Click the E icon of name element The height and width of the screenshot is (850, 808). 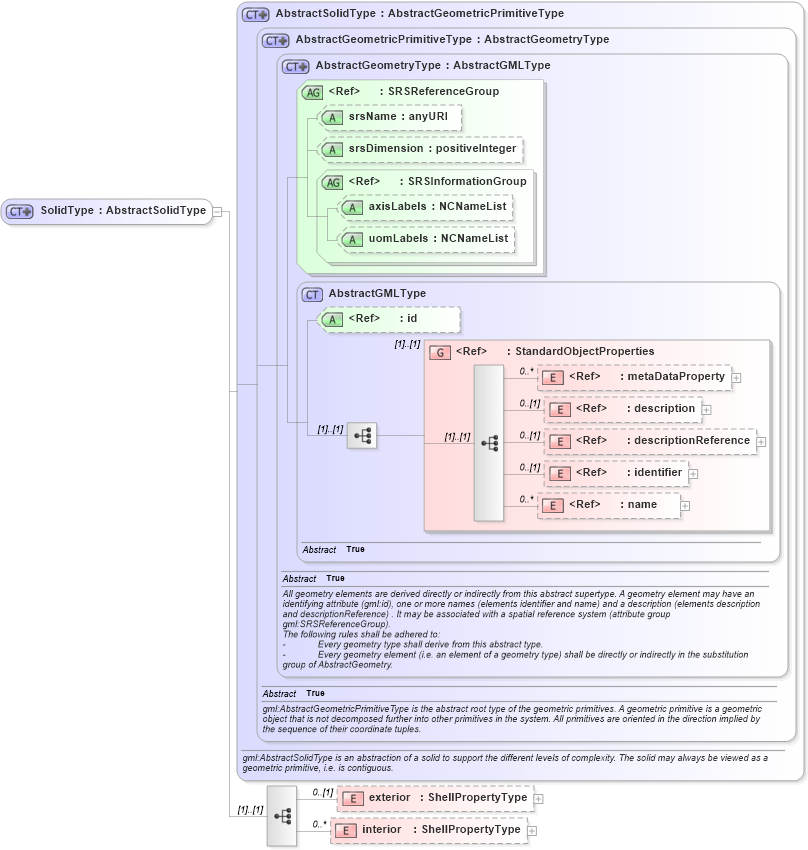[552, 506]
